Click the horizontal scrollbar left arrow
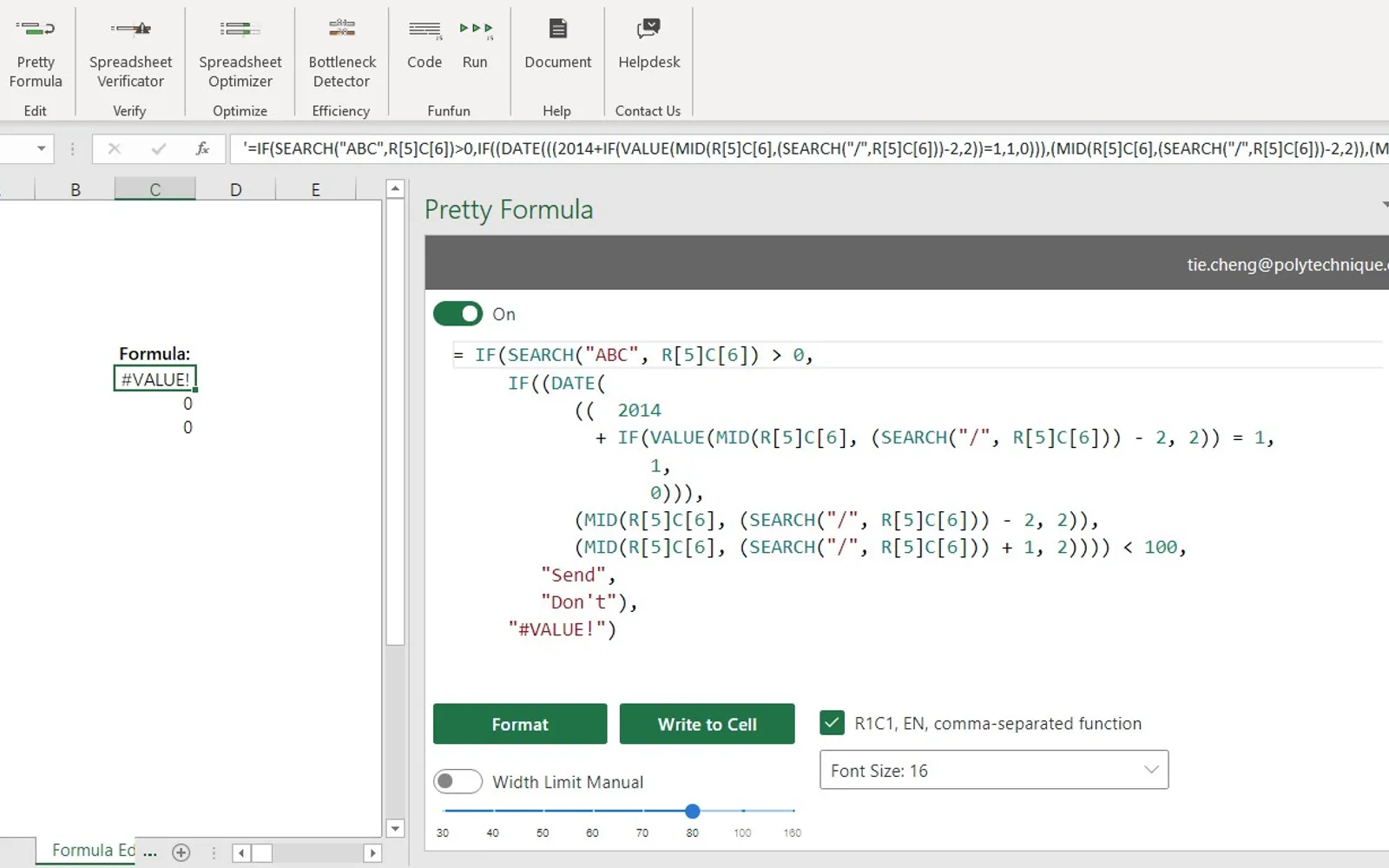 (x=241, y=852)
